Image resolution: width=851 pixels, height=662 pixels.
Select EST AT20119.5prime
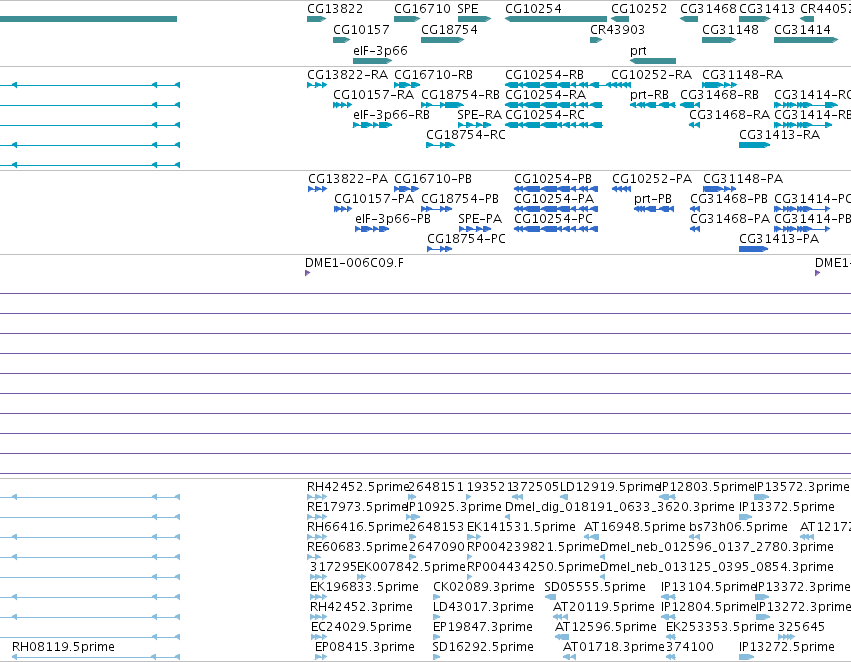561,617
